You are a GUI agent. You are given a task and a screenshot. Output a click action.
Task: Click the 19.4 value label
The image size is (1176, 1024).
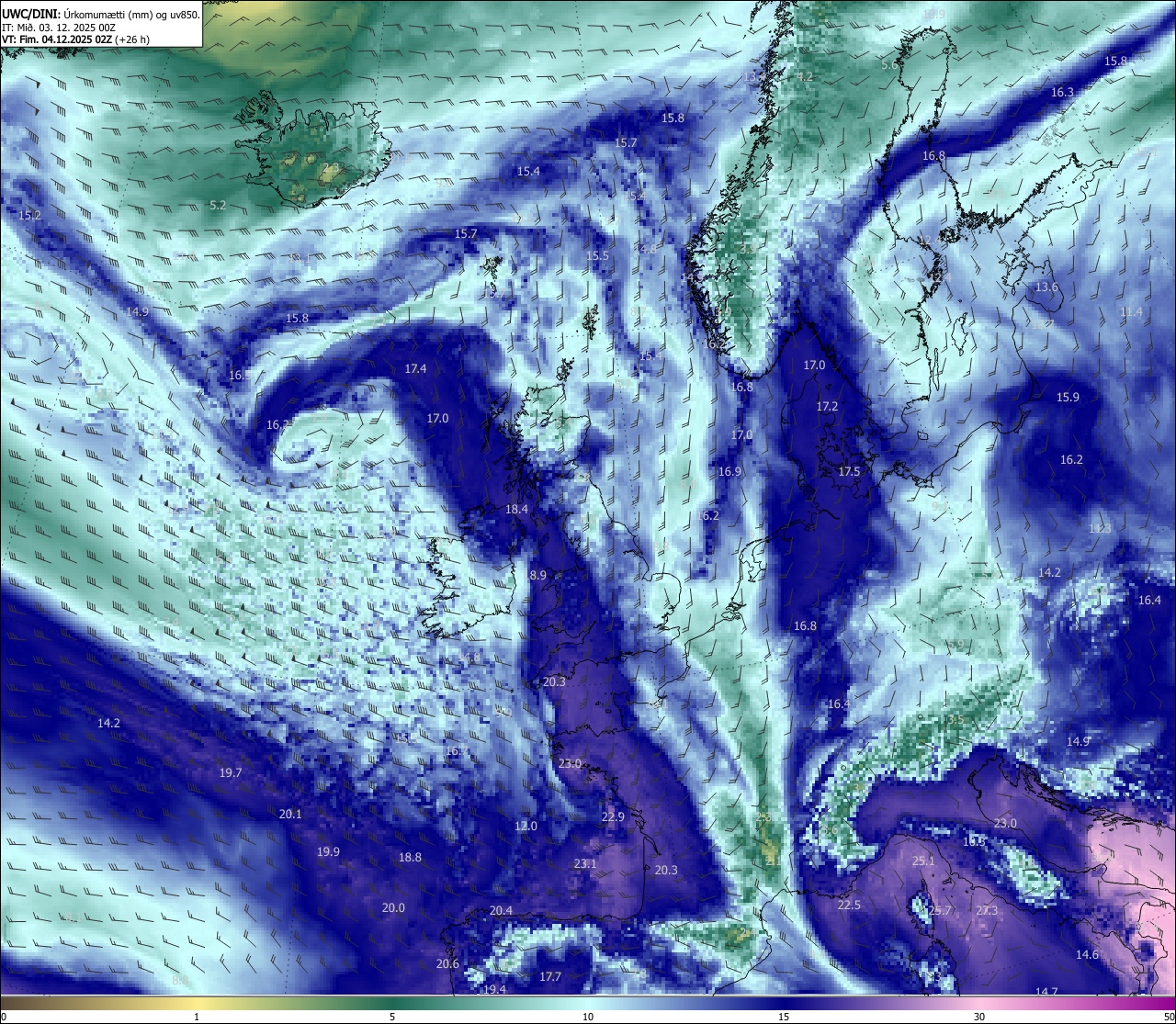coord(495,990)
